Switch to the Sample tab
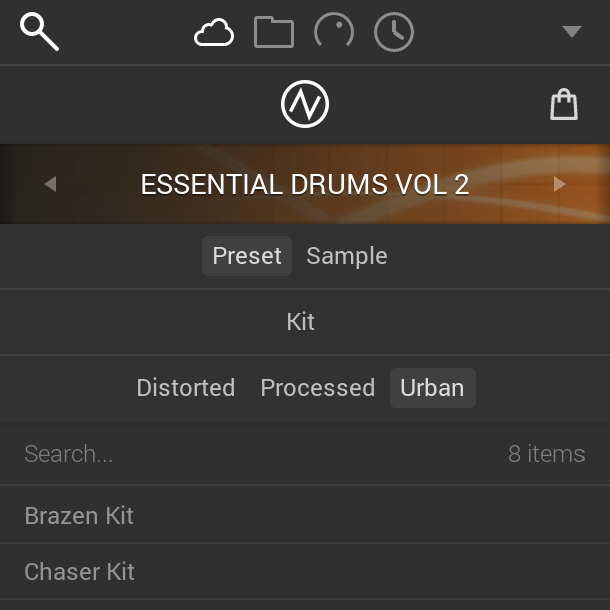 tap(347, 256)
